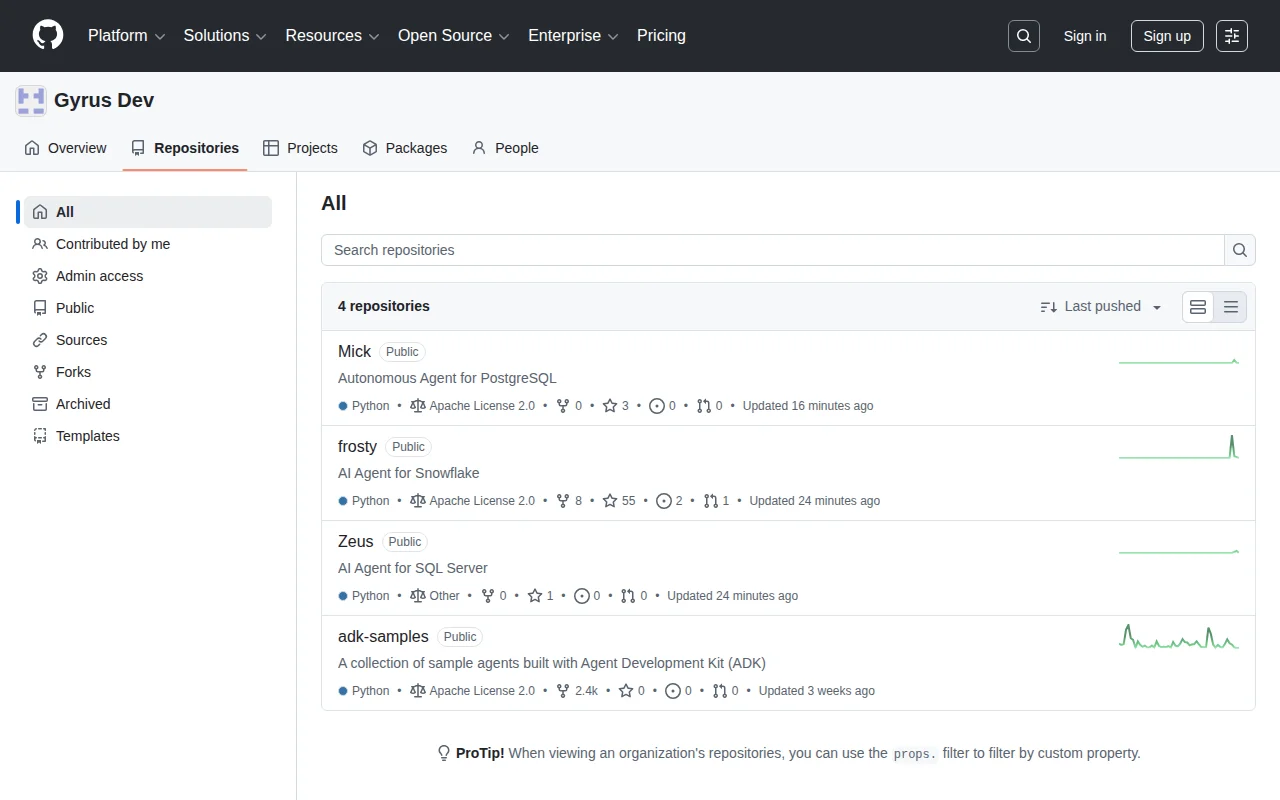Viewport: 1280px width, 800px height.
Task: Focus the Search repositories field
Action: click(x=773, y=250)
